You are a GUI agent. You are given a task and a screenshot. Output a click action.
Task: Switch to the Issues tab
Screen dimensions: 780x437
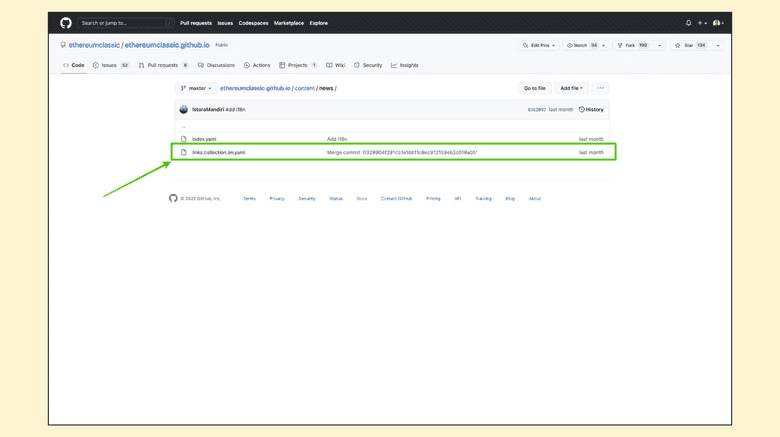tap(110, 65)
